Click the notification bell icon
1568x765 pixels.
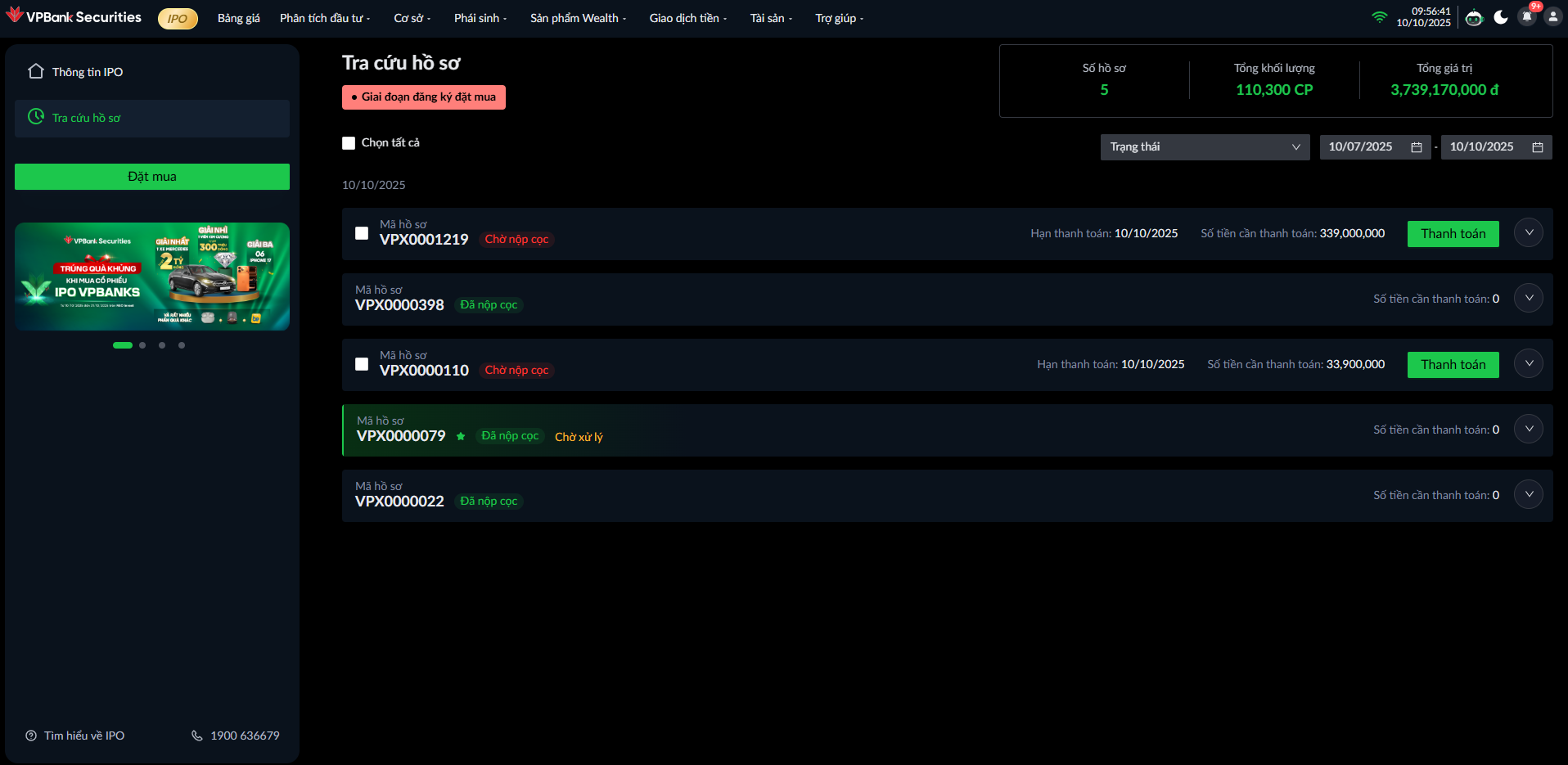pyautogui.click(x=1527, y=17)
